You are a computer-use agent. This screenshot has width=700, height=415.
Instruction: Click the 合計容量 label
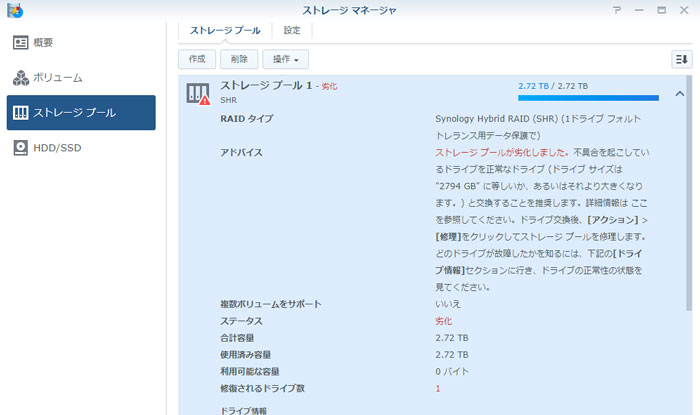[237, 338]
